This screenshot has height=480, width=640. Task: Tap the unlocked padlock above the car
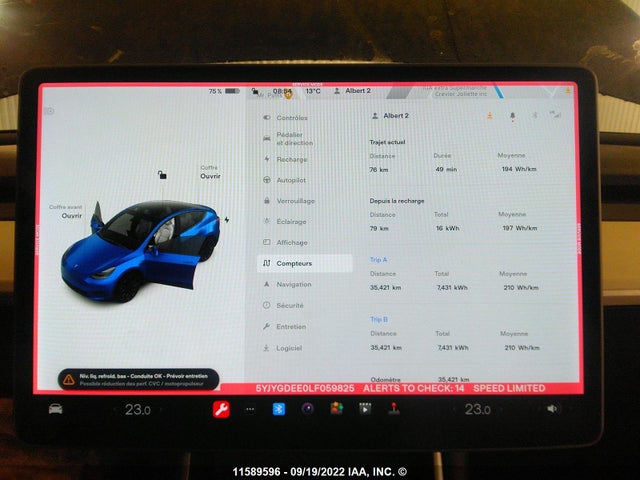[x=161, y=175]
